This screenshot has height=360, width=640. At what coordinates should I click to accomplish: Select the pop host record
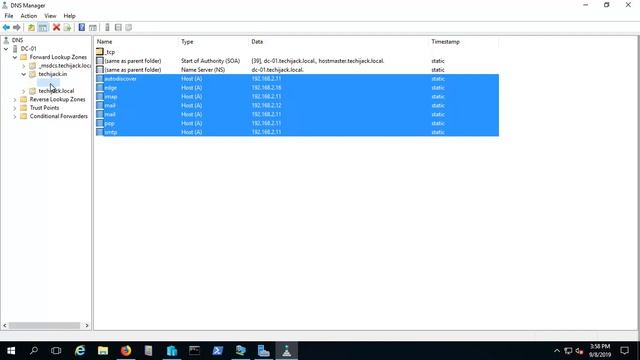tap(297, 123)
